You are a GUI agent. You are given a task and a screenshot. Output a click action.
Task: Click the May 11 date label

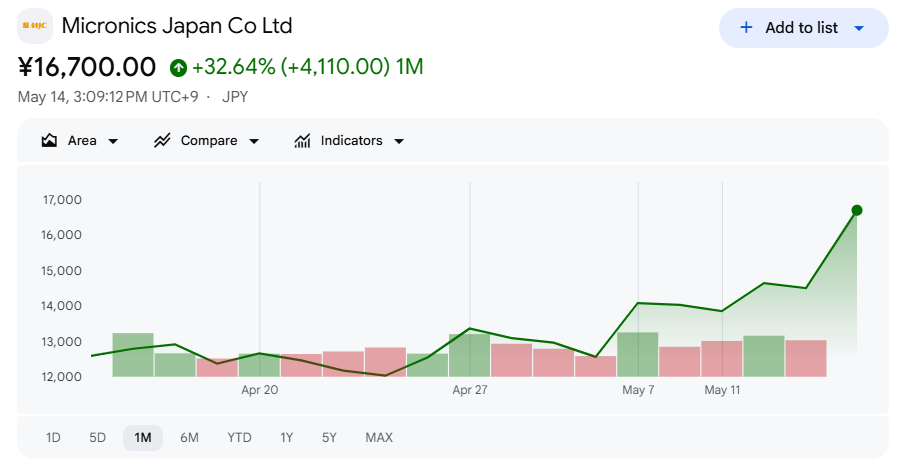click(722, 390)
